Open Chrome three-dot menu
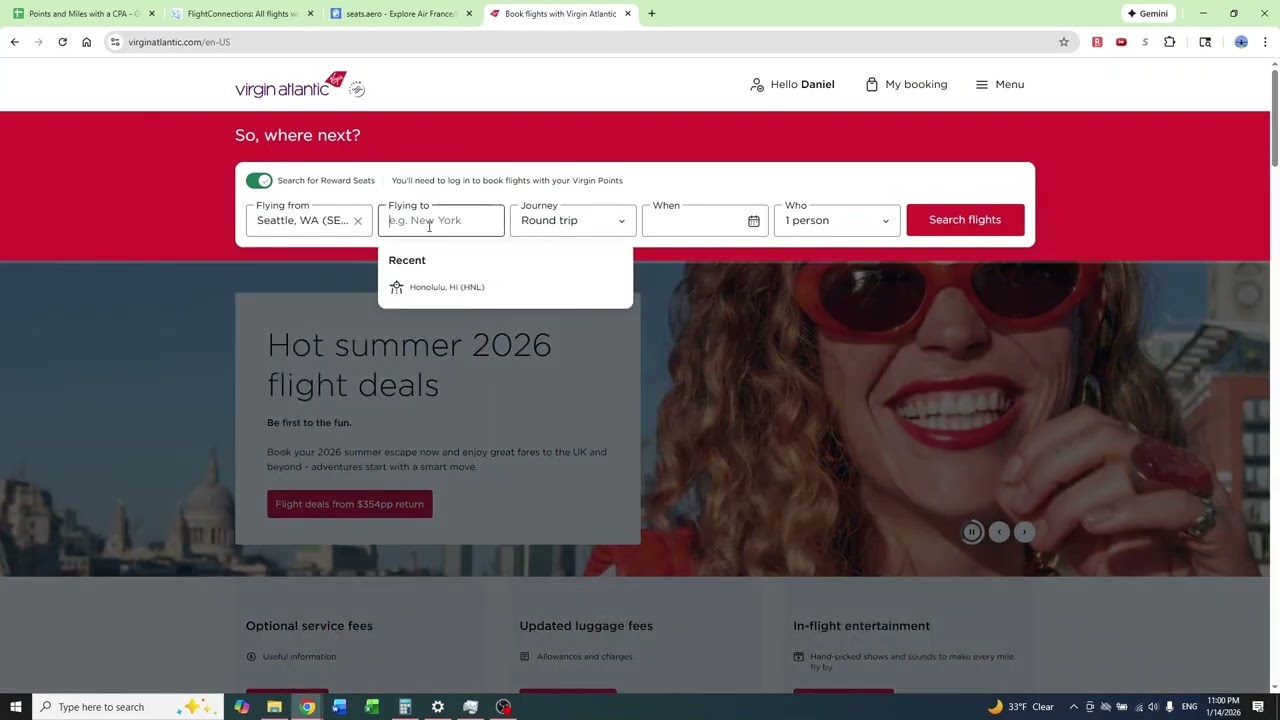This screenshot has width=1280, height=720. [x=1265, y=42]
